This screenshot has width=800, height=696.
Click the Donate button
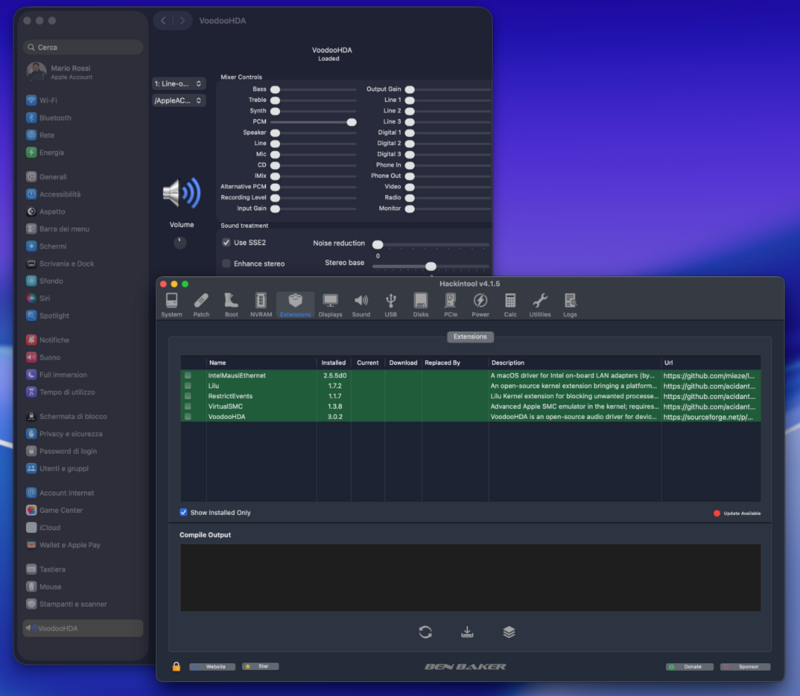pos(689,667)
